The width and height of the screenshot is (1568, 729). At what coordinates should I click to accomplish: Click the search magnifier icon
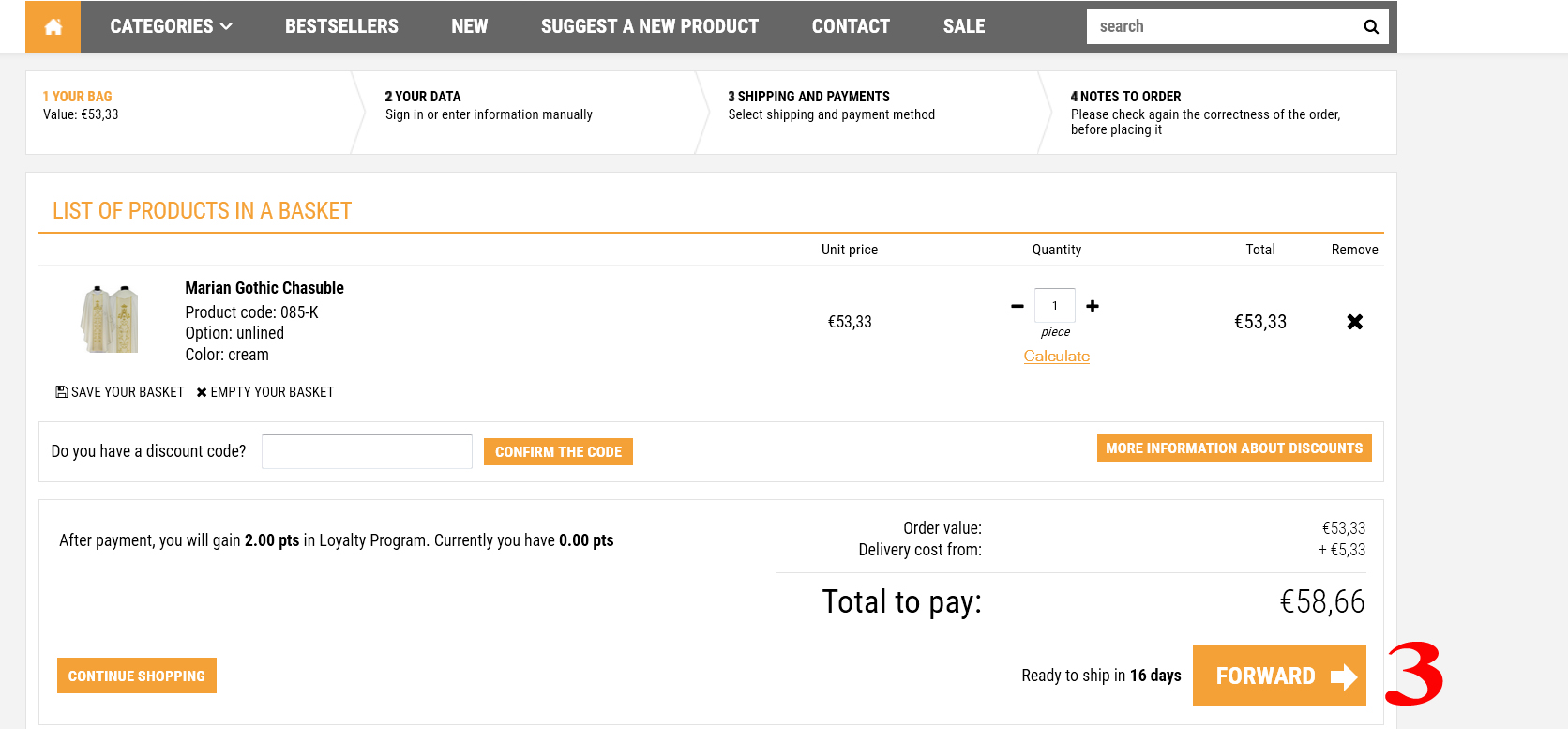[1370, 26]
